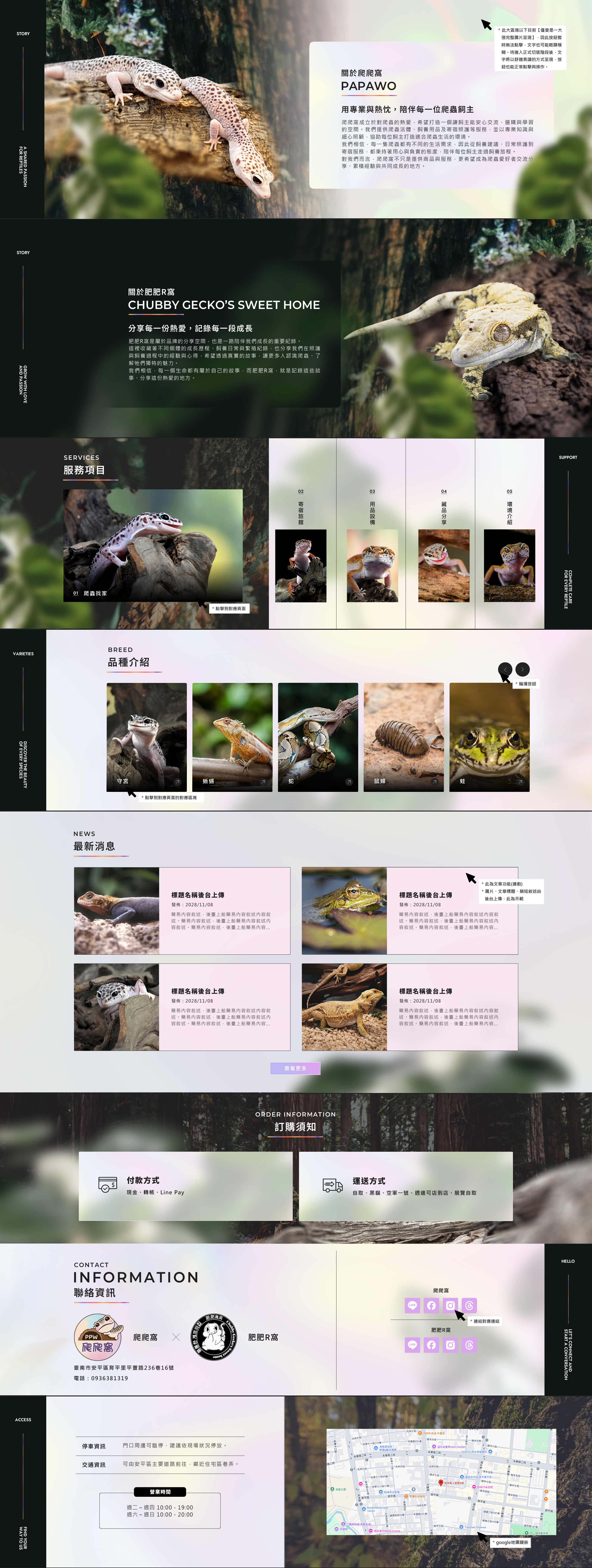The width and height of the screenshot is (592, 1568).
Task: Click the 週六～週日 10:00 - 20:00 hours line
Action: [x=160, y=1514]
